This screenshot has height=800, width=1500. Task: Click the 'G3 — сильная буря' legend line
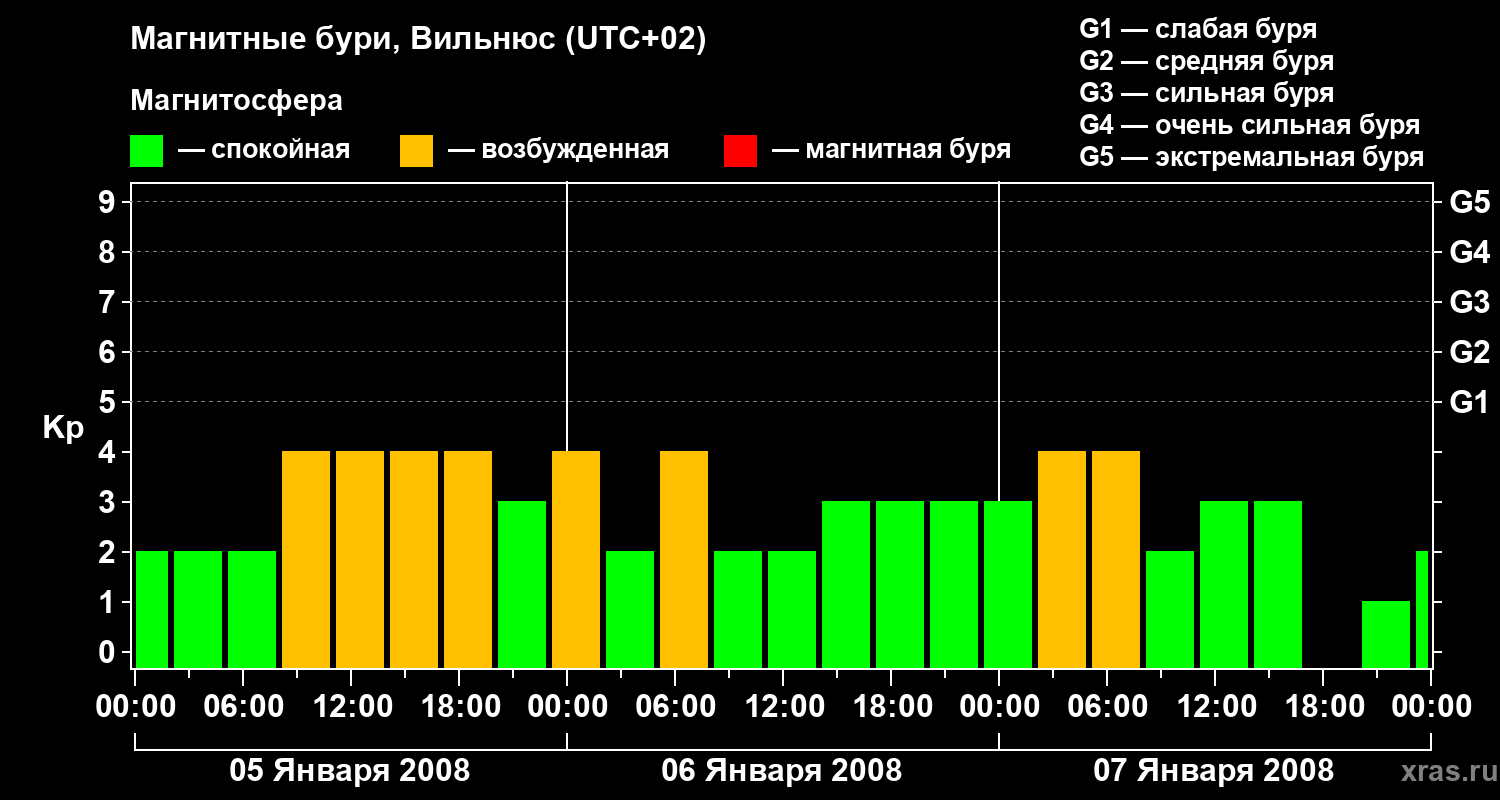point(1206,93)
